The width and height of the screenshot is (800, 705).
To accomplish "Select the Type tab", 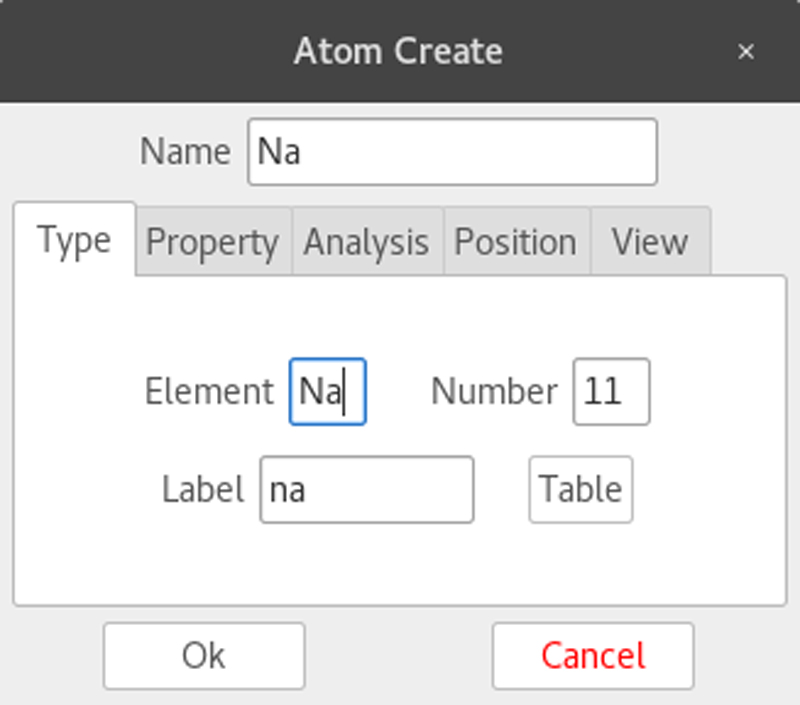I will tap(73, 239).
